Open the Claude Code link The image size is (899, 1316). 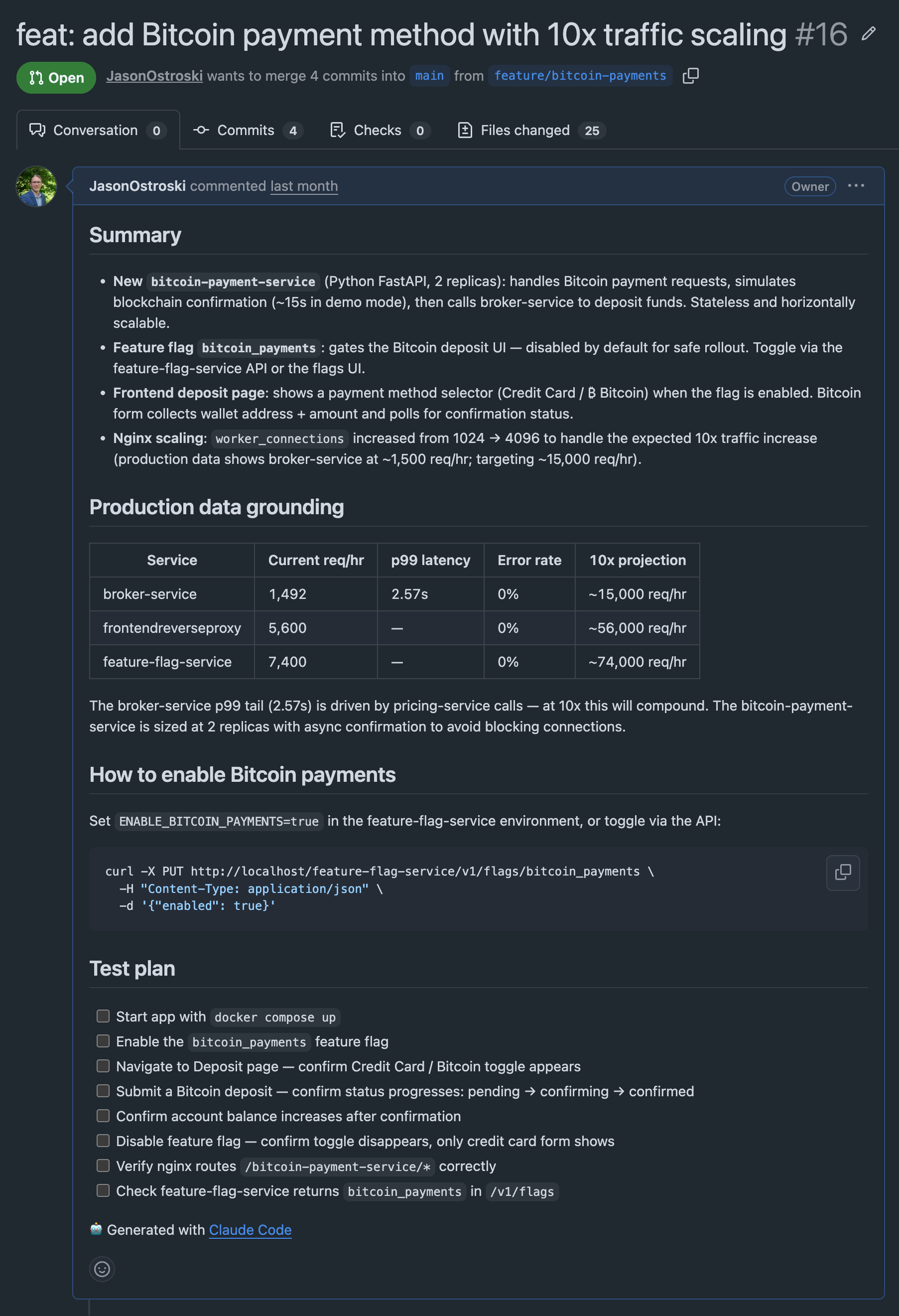click(250, 1230)
